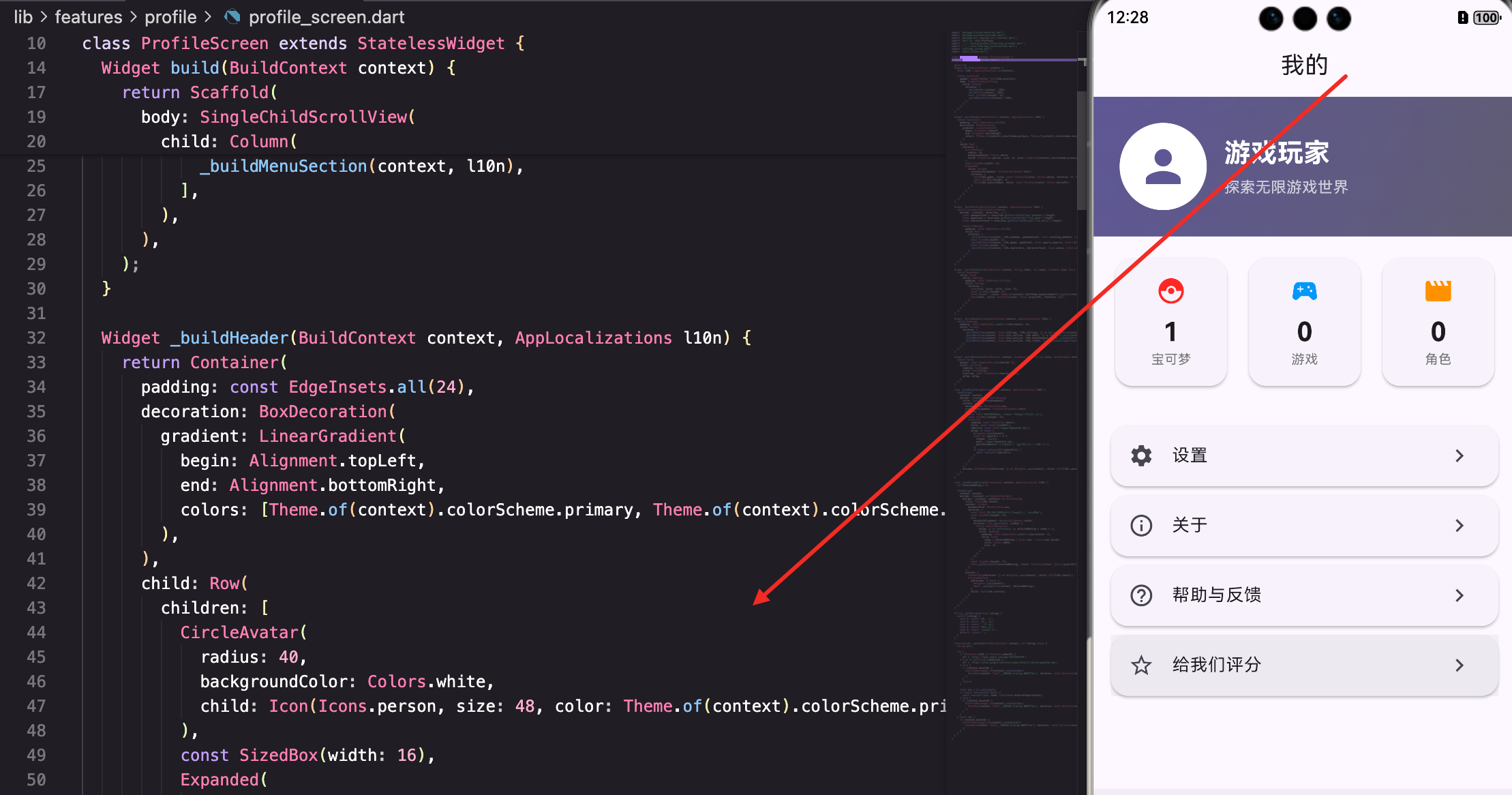The image size is (1512, 795).
Task: Click the profile avatar person icon
Action: 1162,166
